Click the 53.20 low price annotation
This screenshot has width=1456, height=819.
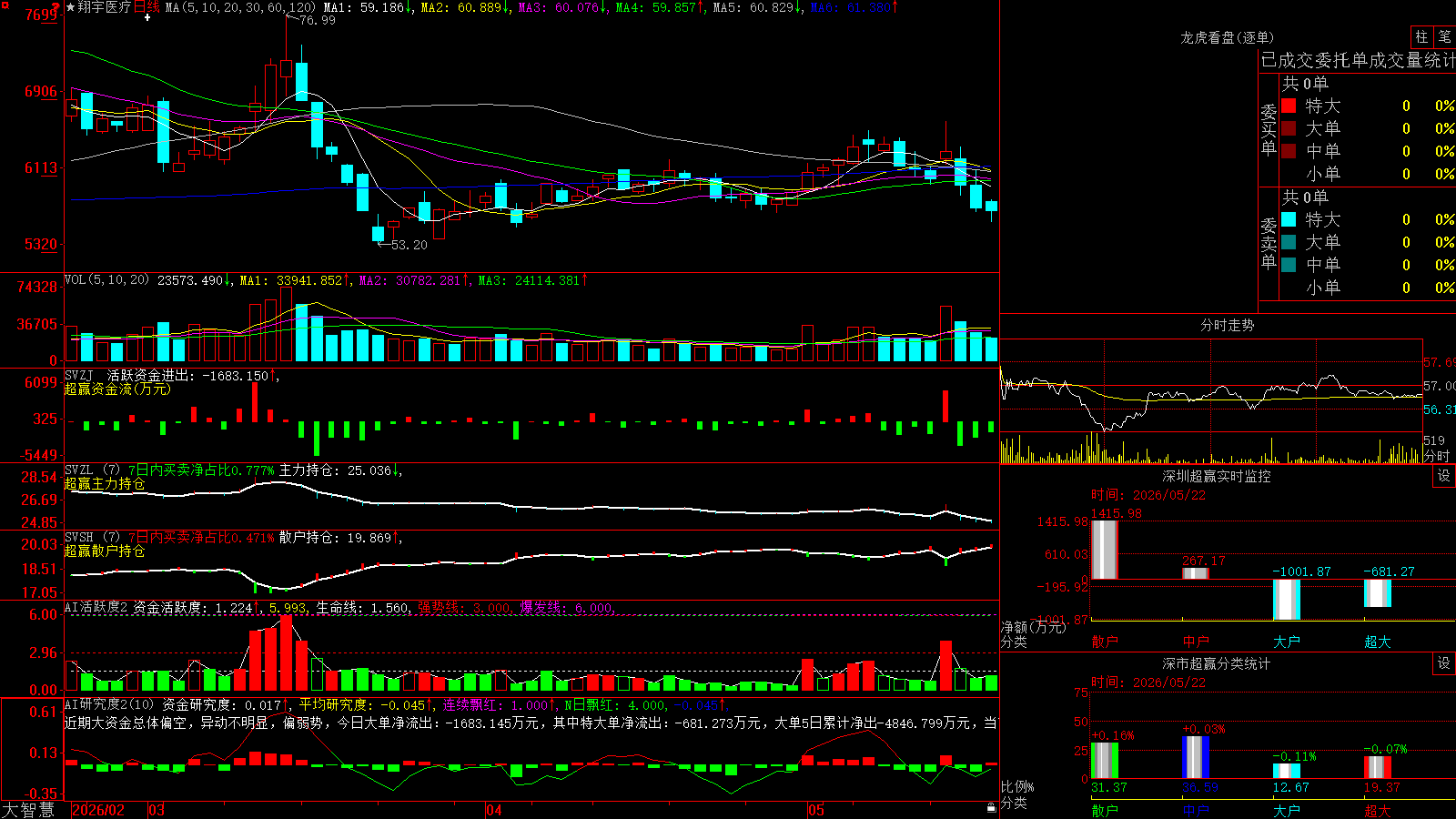(409, 245)
